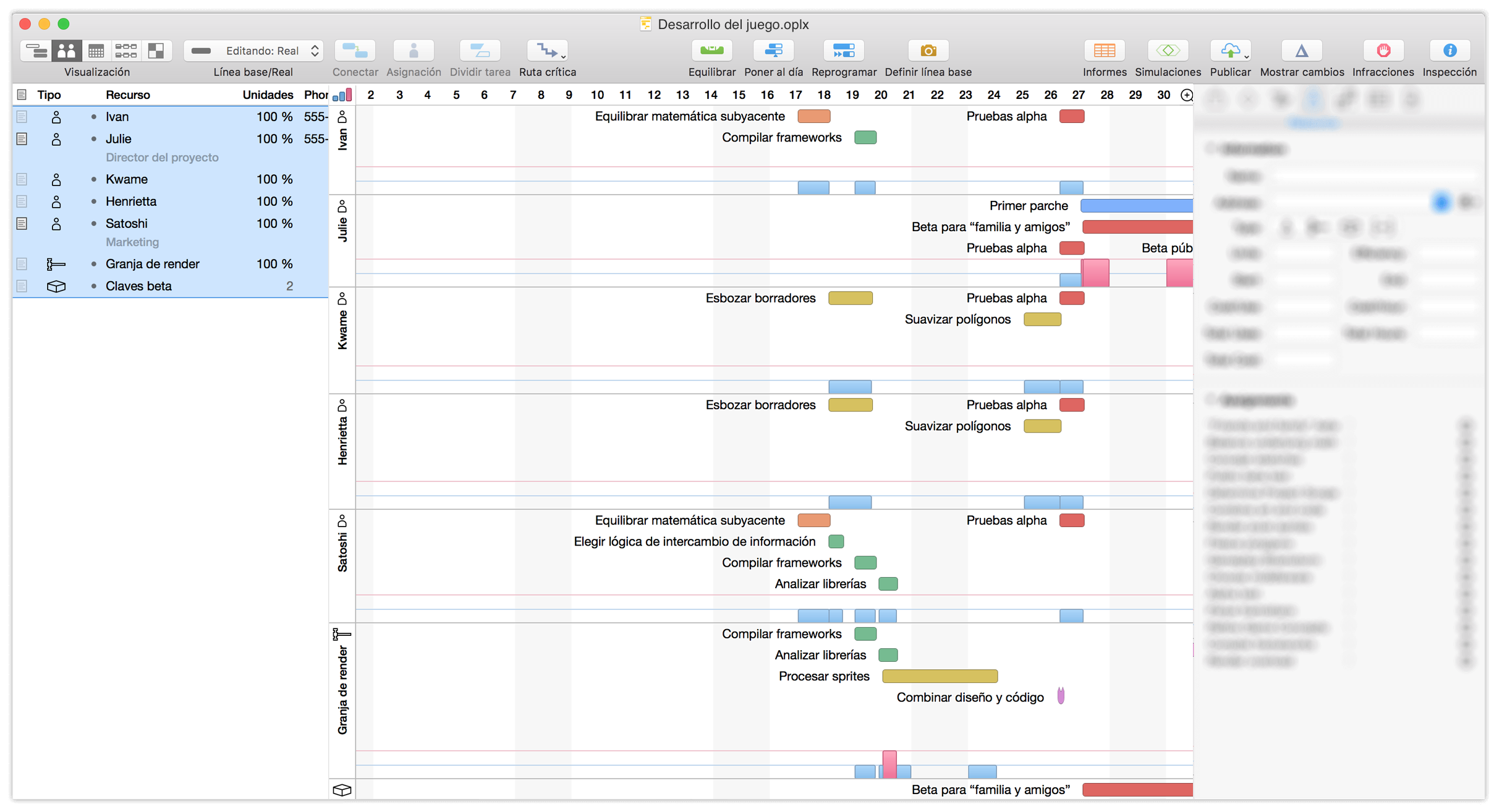This screenshot has height=812, width=1494.
Task: Click the Procesar sprites task bar
Action: tap(940, 676)
